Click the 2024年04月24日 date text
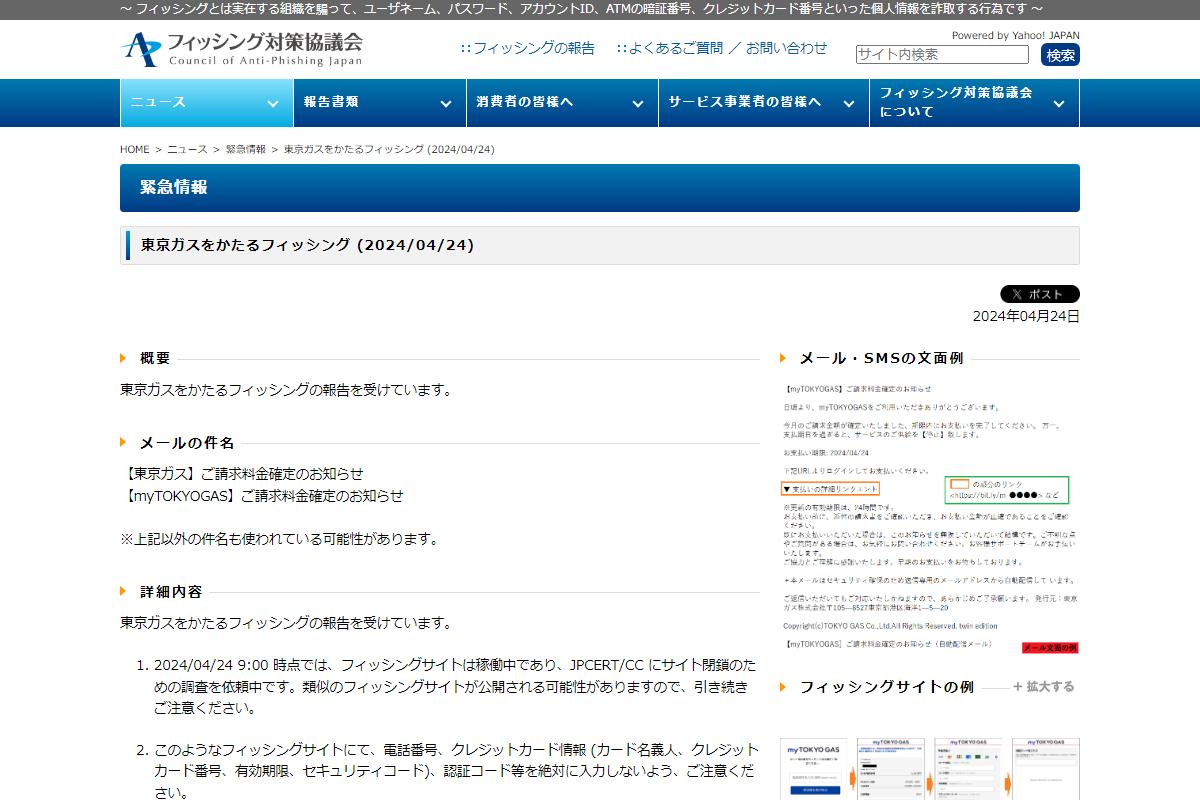 [1026, 316]
